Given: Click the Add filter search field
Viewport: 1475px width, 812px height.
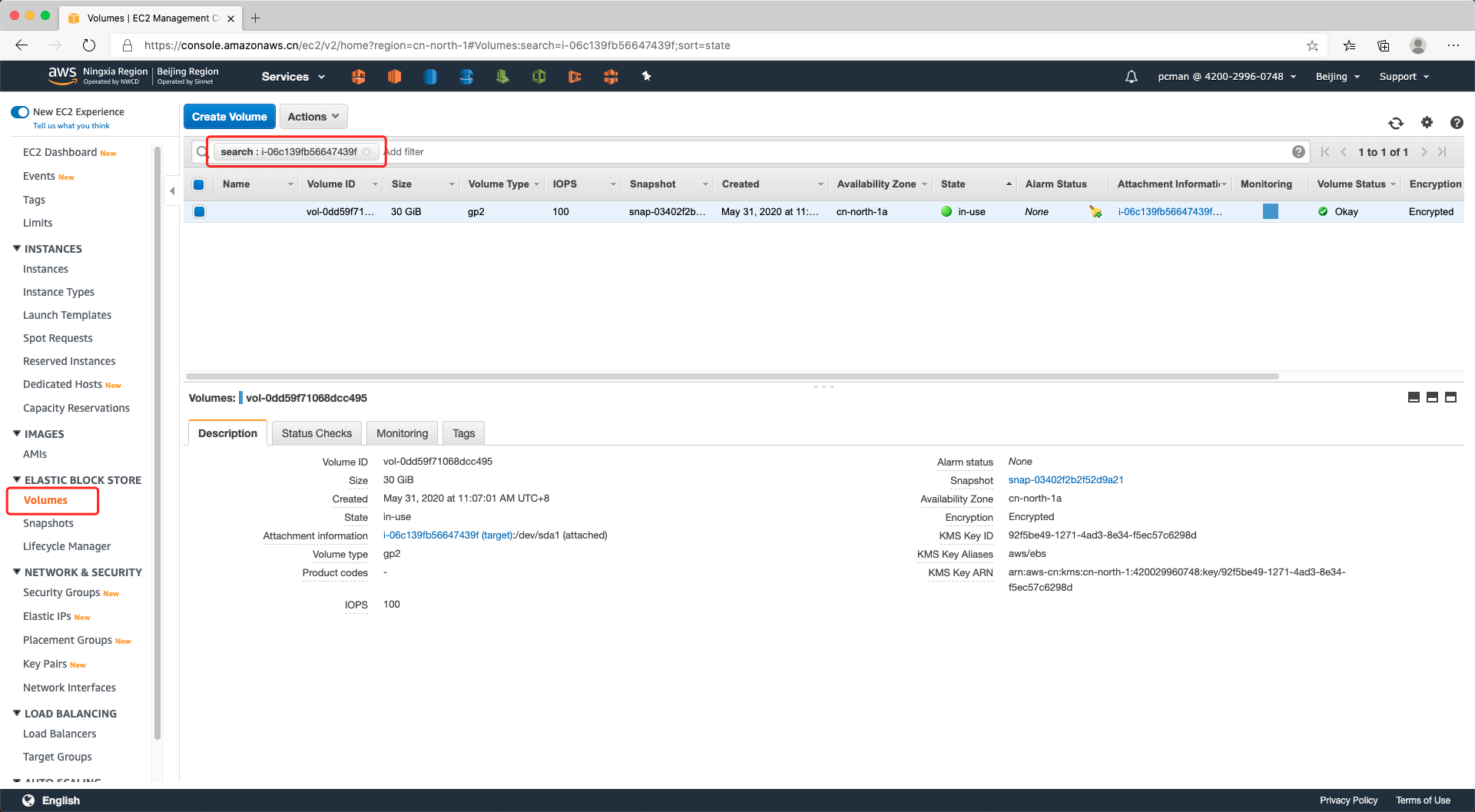Looking at the screenshot, I should (x=768, y=152).
